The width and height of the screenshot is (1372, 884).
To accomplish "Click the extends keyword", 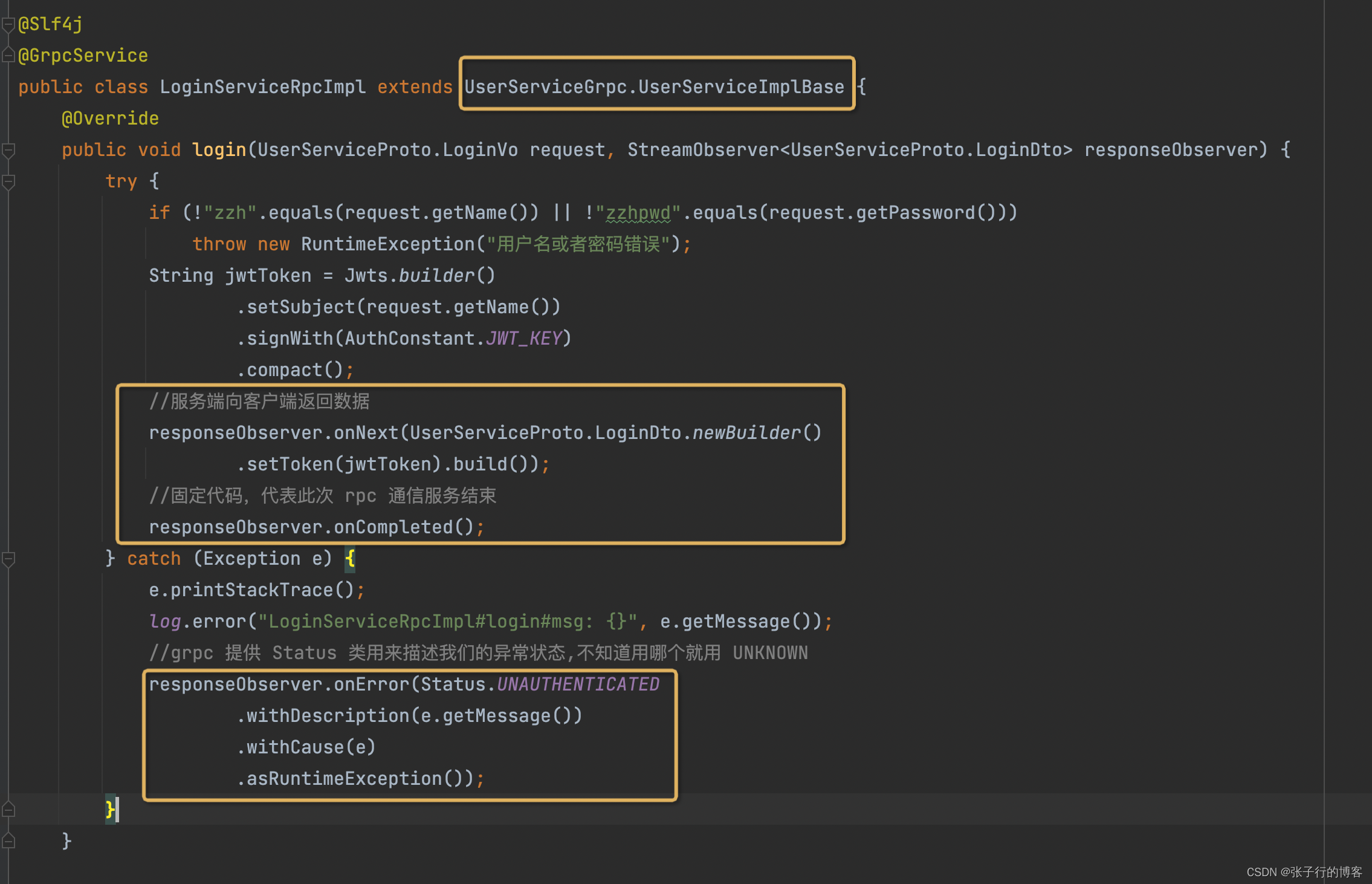I will (415, 87).
